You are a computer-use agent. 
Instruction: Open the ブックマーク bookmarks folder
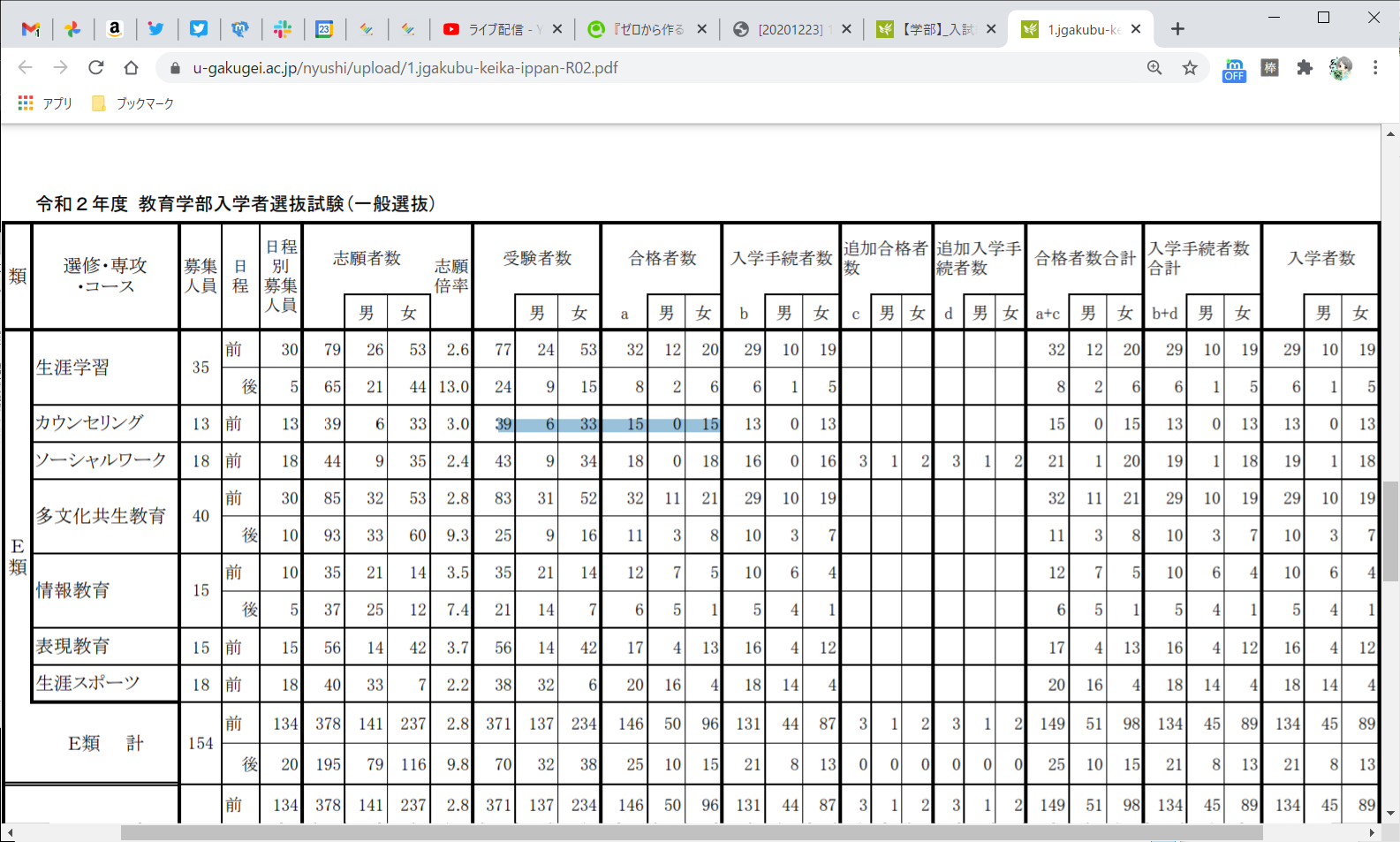pyautogui.click(x=133, y=103)
